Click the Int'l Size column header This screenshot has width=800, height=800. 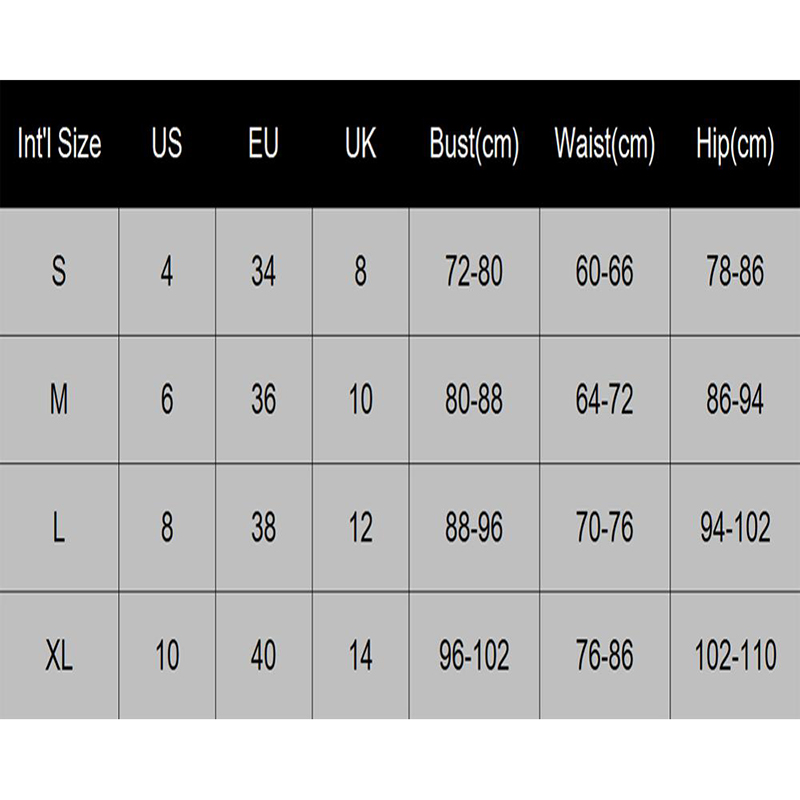(x=59, y=145)
